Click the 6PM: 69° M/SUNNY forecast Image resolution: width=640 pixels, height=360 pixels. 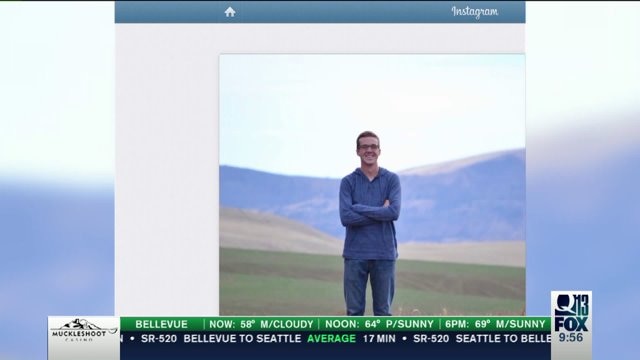click(x=495, y=324)
